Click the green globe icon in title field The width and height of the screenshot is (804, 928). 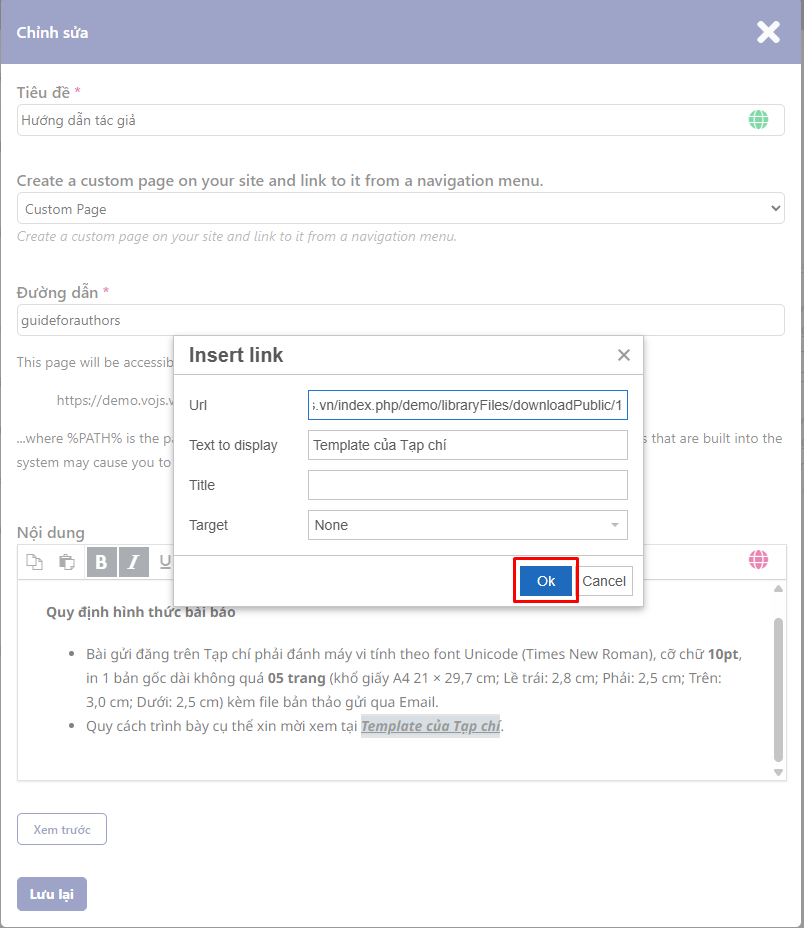click(x=759, y=120)
